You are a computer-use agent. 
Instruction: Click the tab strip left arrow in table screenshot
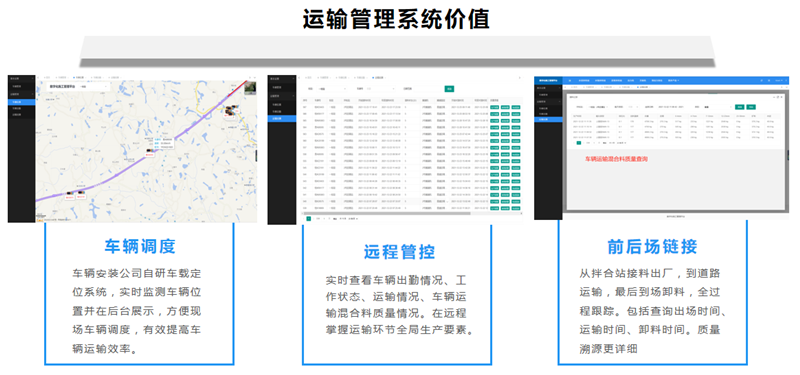click(x=300, y=78)
